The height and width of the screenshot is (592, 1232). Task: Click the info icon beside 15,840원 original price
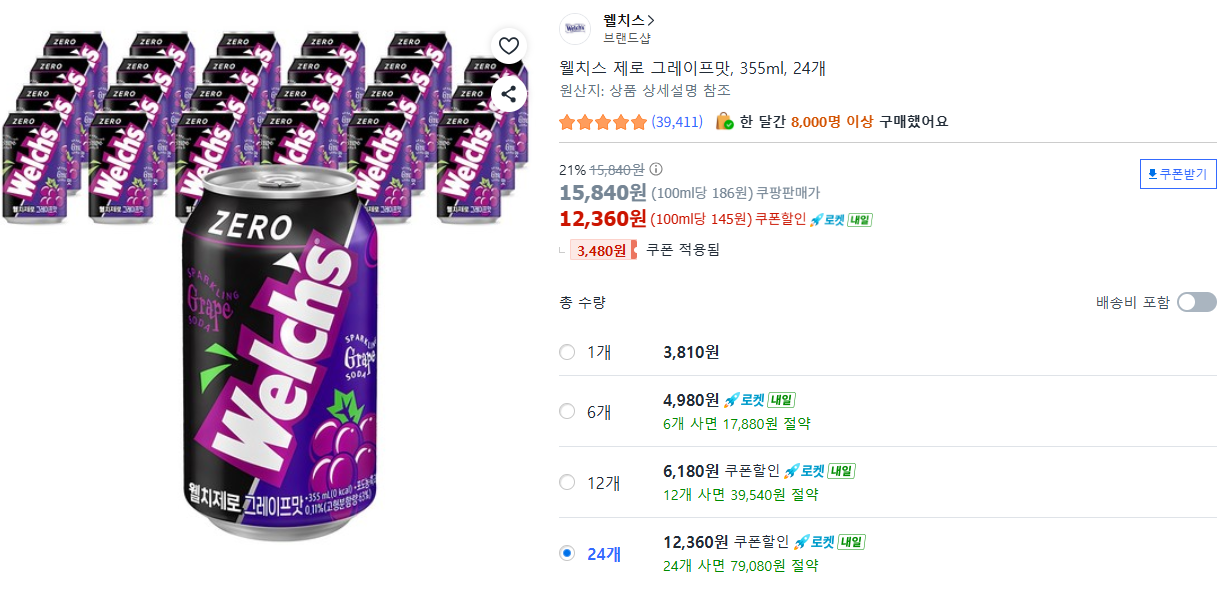[656, 169]
